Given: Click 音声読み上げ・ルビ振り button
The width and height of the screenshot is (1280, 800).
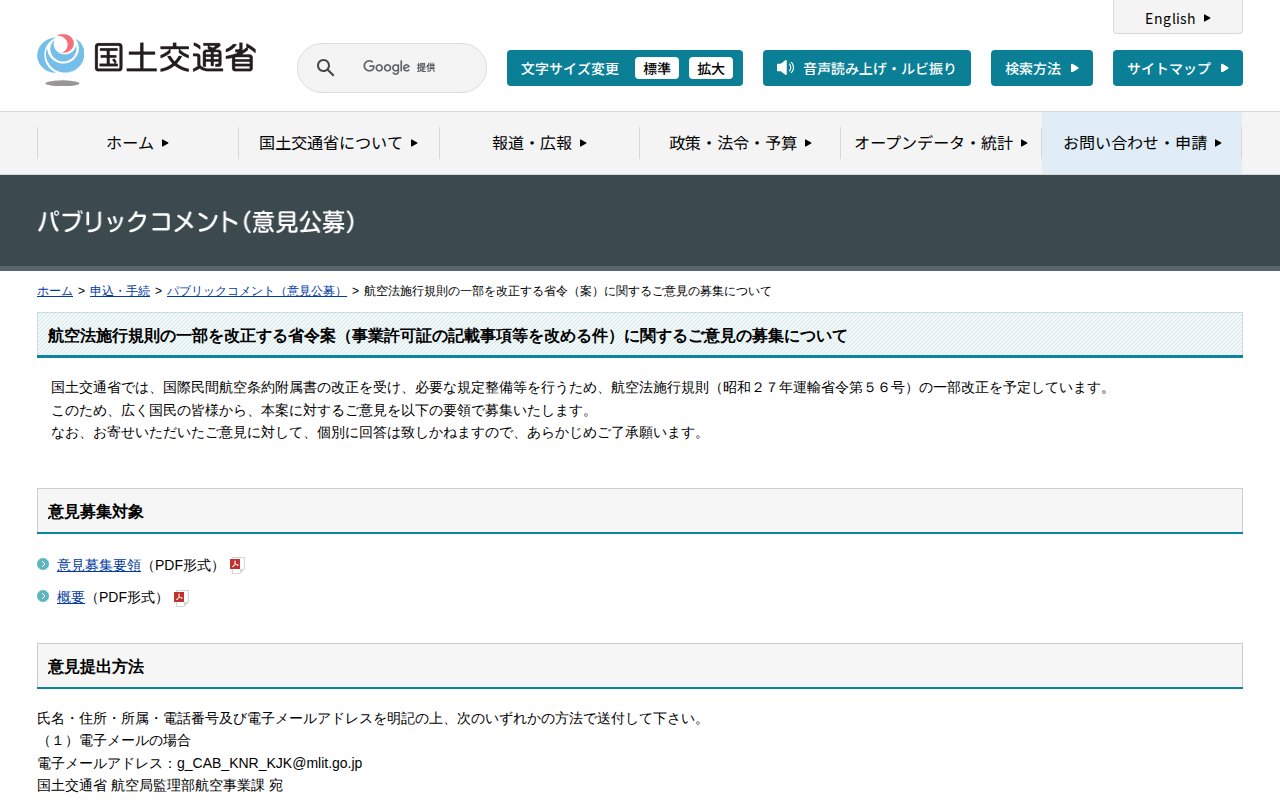Looking at the screenshot, I should tap(867, 68).
